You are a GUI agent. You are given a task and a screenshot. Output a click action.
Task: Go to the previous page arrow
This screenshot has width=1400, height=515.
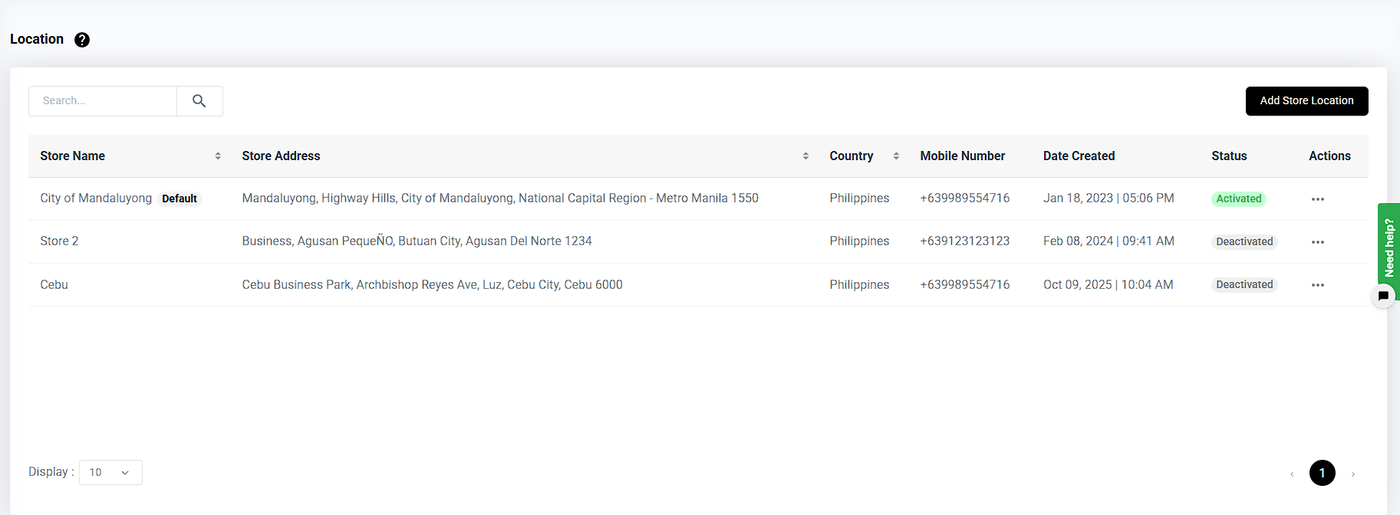pos(1291,473)
